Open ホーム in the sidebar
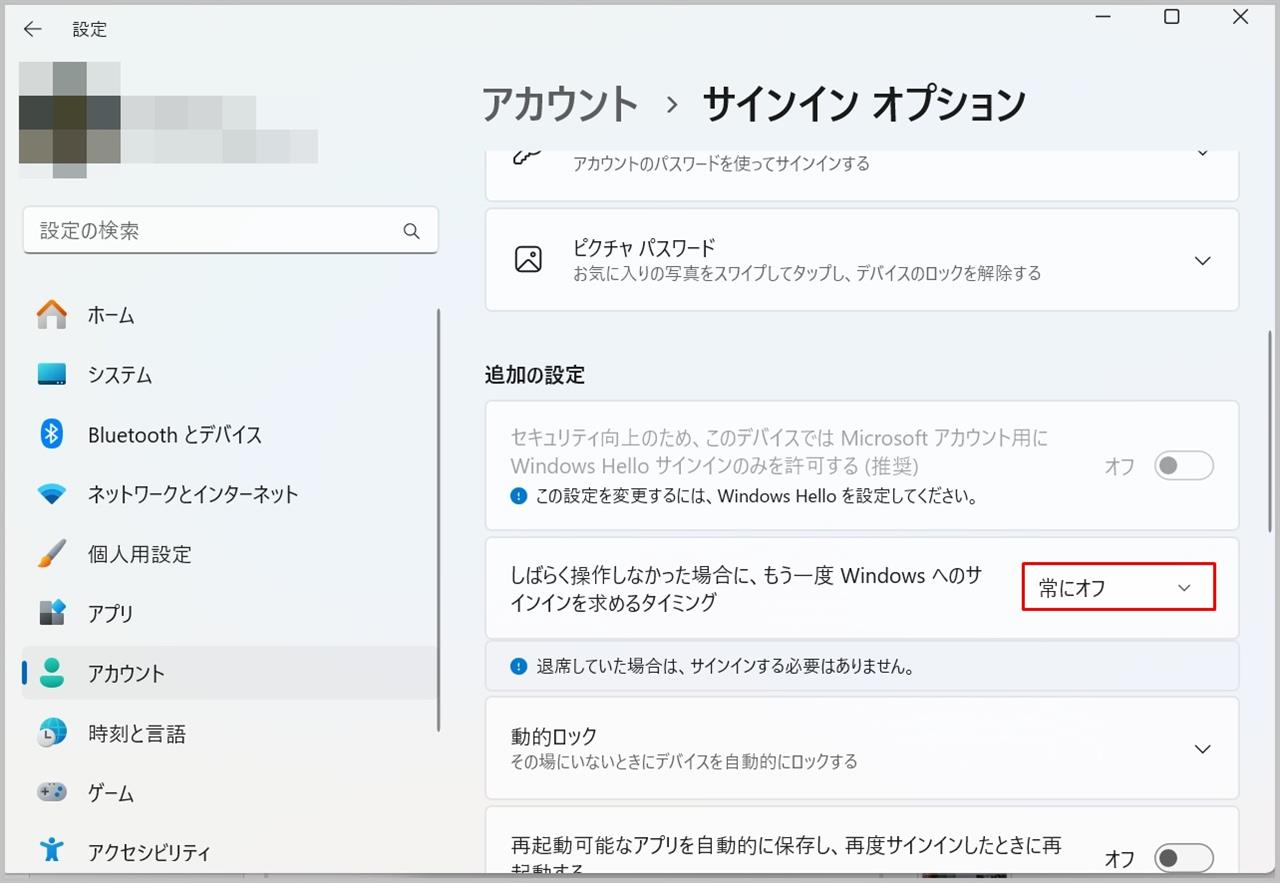Screen dimensions: 1280x883 (229, 315)
